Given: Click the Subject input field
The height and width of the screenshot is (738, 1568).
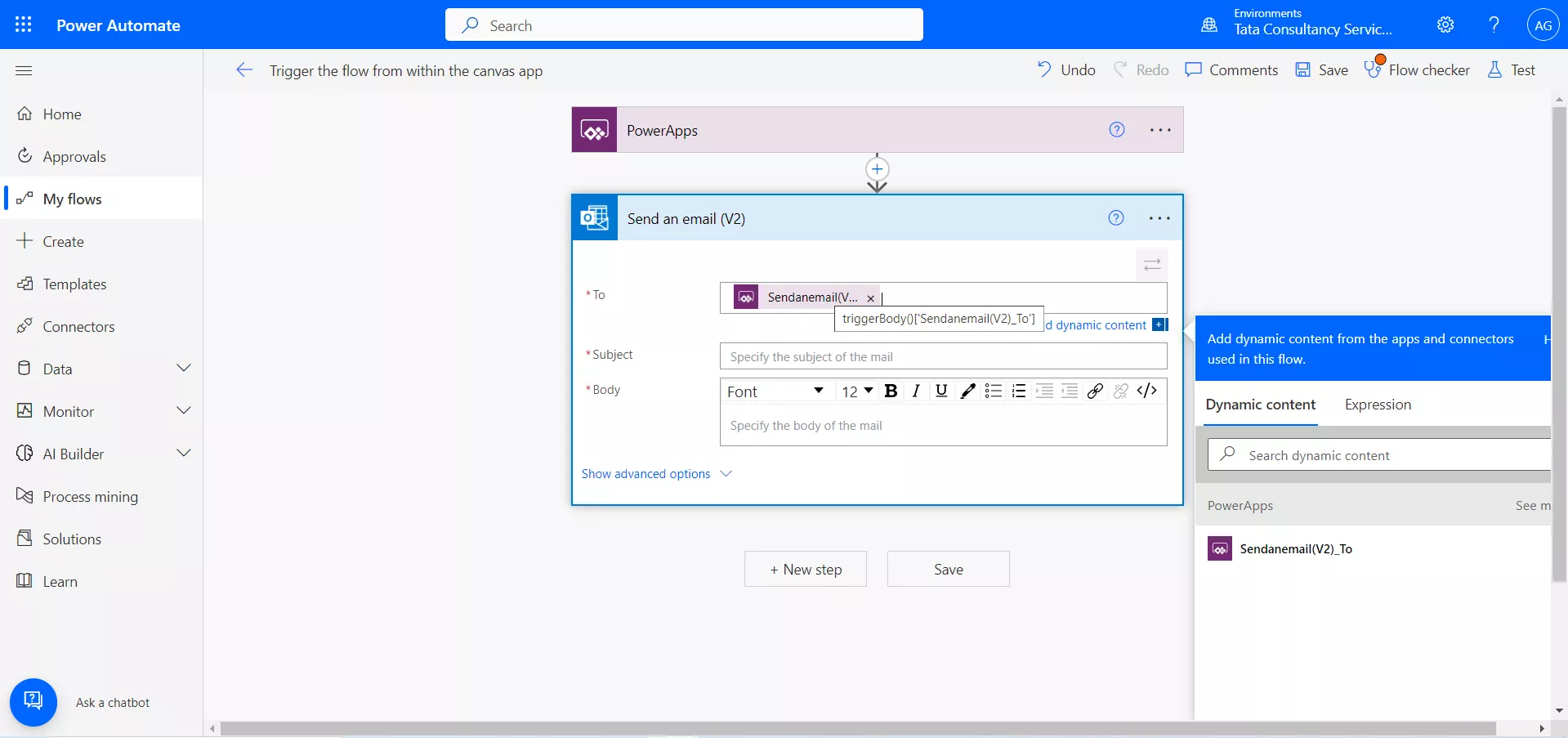Looking at the screenshot, I should (943, 356).
